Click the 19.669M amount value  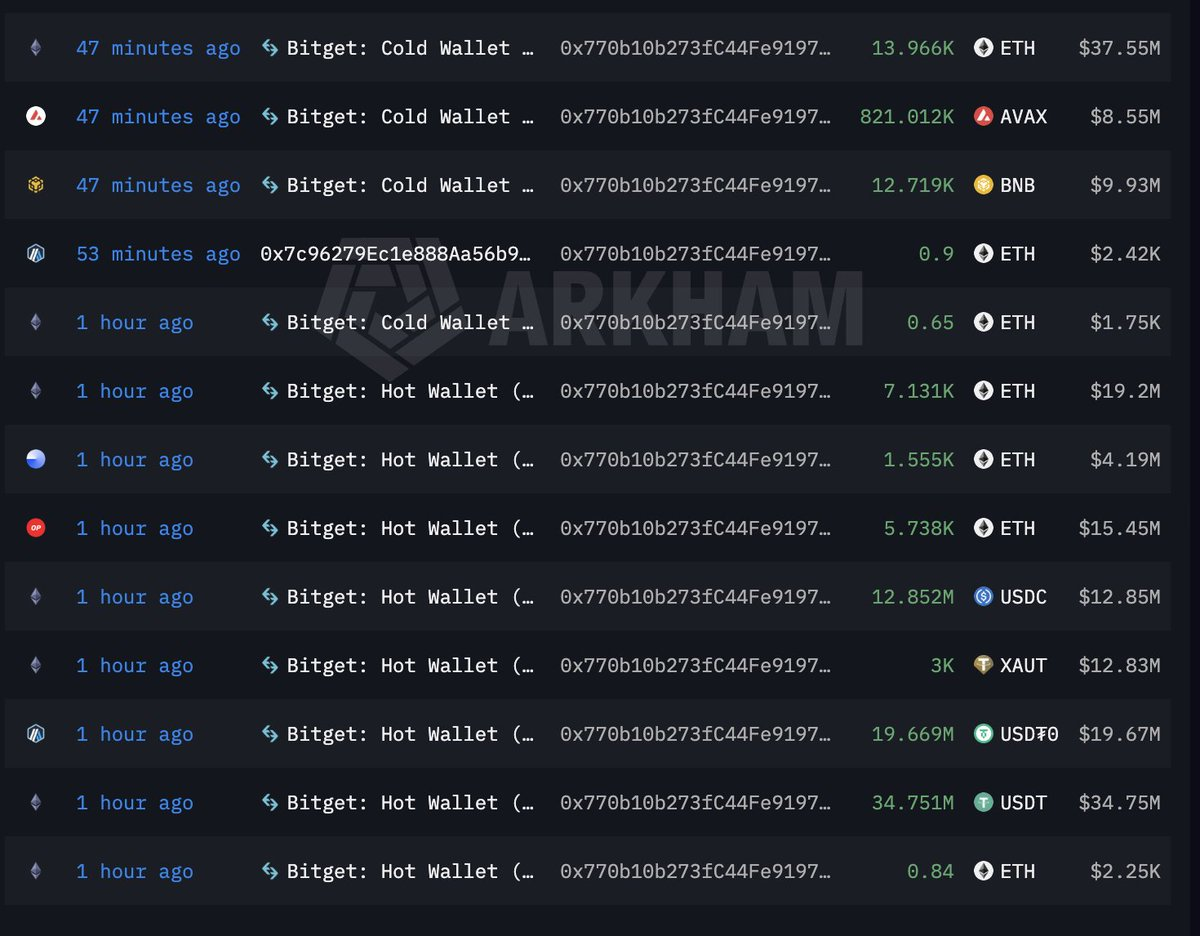[x=913, y=735]
